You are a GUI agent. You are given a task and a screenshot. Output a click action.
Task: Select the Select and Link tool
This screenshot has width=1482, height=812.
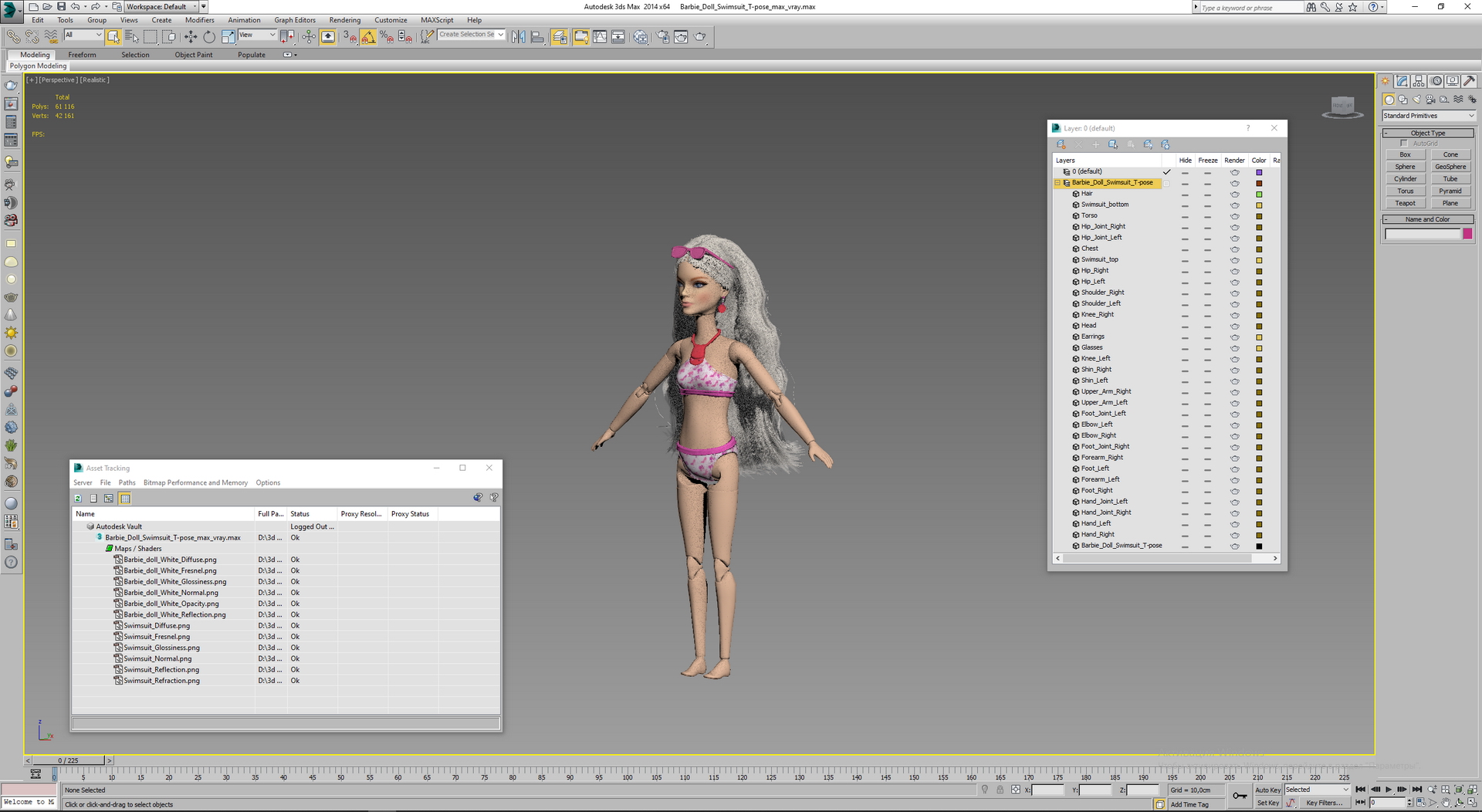(x=13, y=36)
